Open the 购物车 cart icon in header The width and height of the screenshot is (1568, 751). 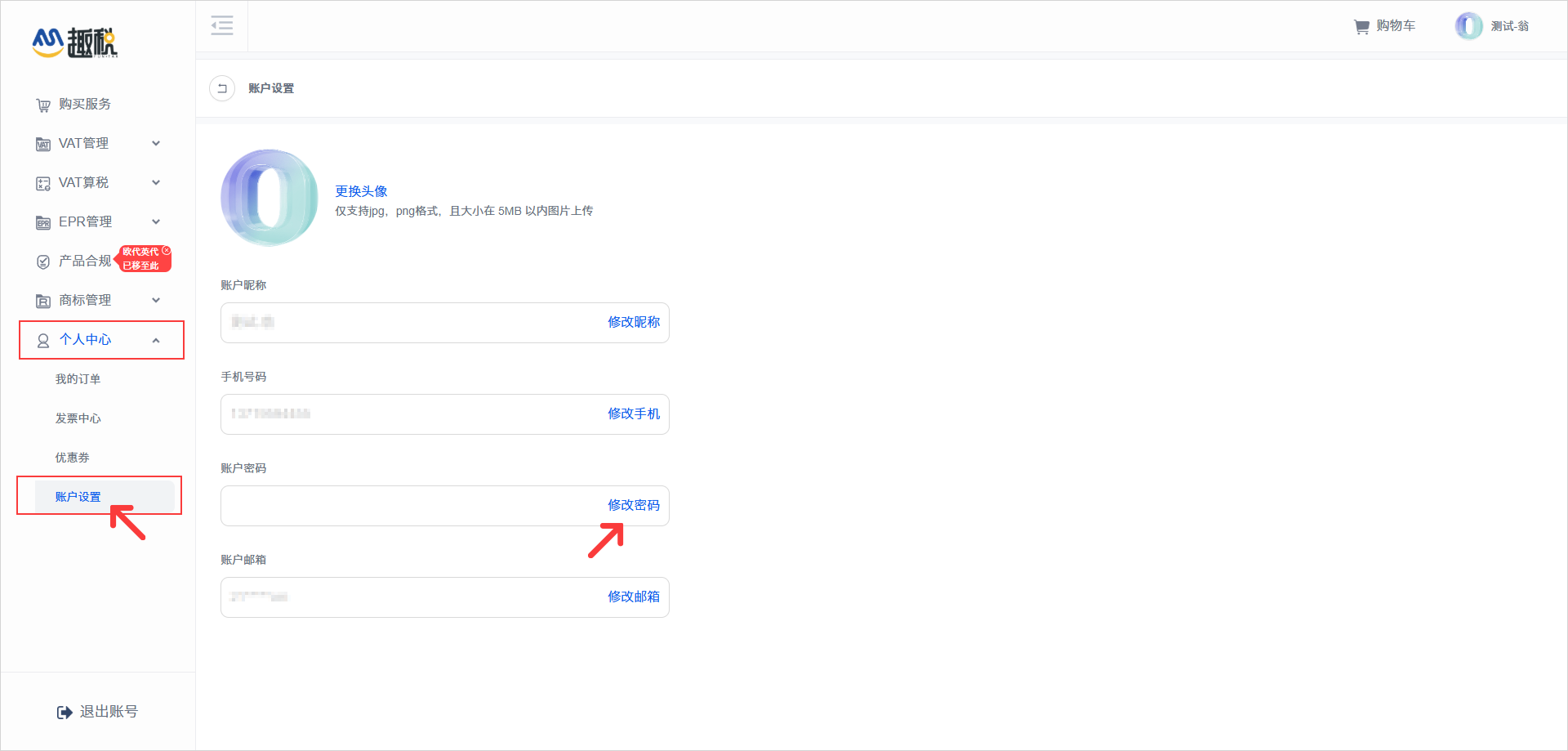[x=1361, y=25]
